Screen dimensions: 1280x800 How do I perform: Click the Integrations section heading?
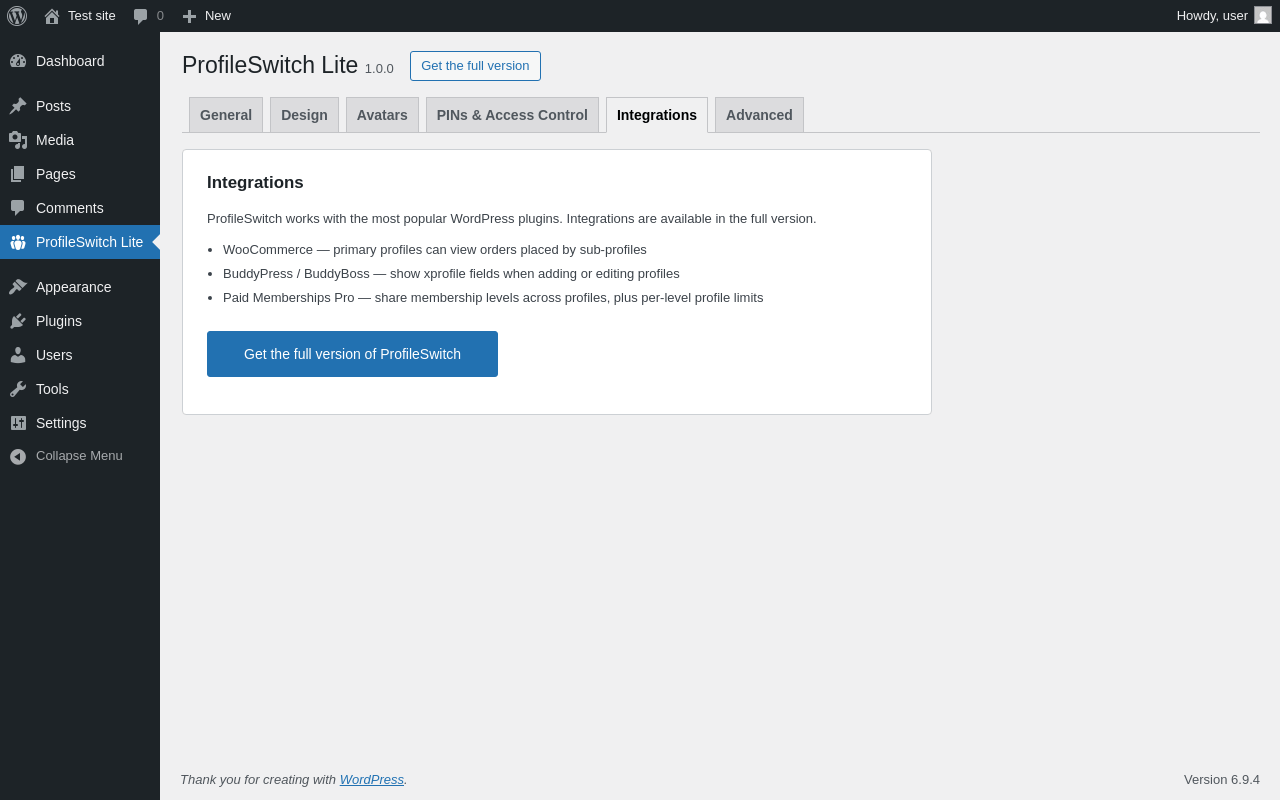[x=255, y=183]
